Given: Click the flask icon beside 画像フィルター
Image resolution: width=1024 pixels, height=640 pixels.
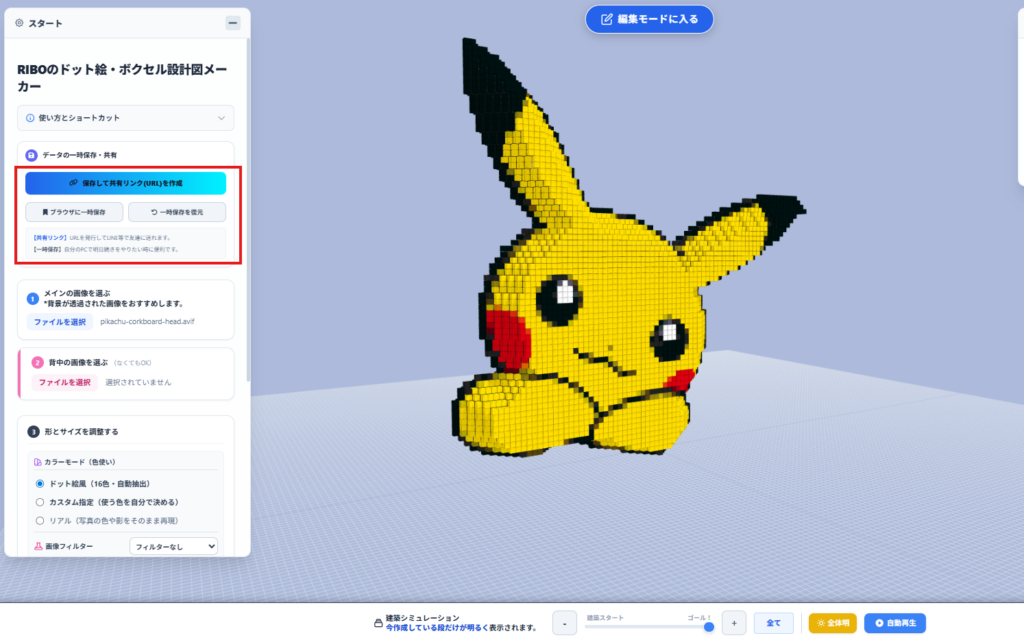Looking at the screenshot, I should point(38,547).
